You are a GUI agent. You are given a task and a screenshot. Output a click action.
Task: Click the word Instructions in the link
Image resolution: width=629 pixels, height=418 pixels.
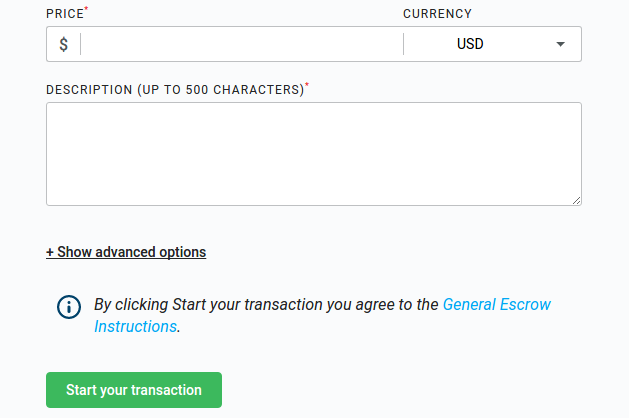coord(136,327)
